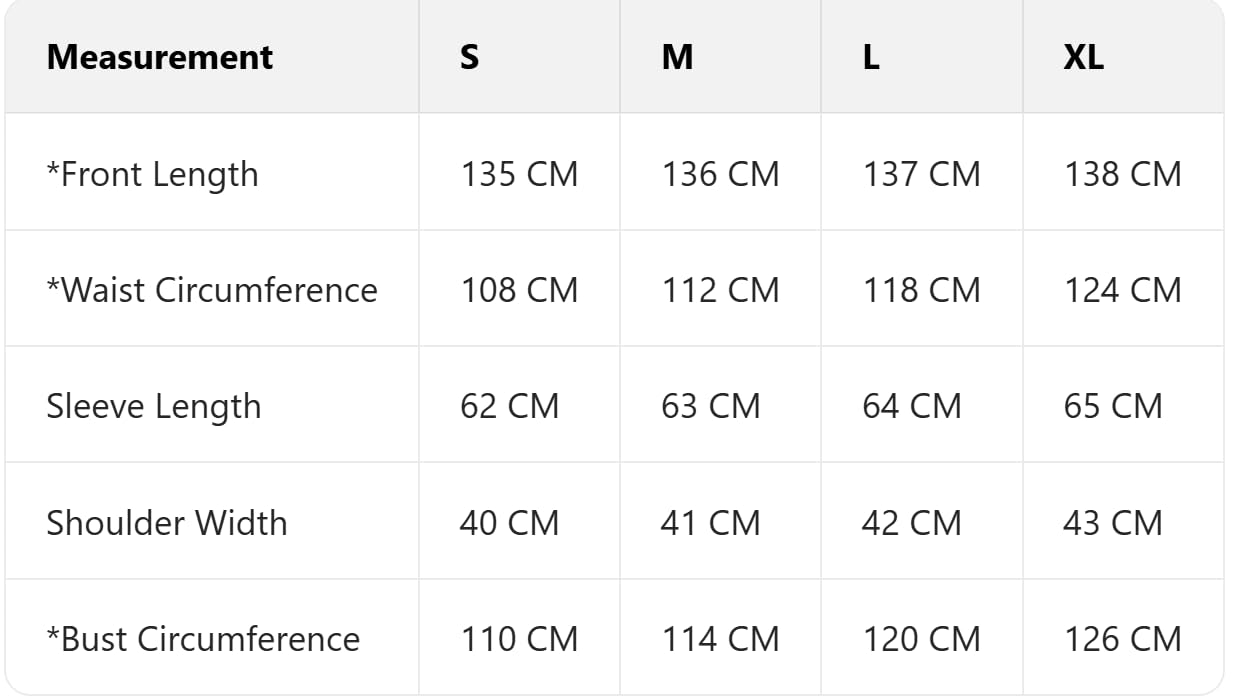Select the 110 CM bust circumference cell
This screenshot has width=1233, height=697.
point(519,639)
